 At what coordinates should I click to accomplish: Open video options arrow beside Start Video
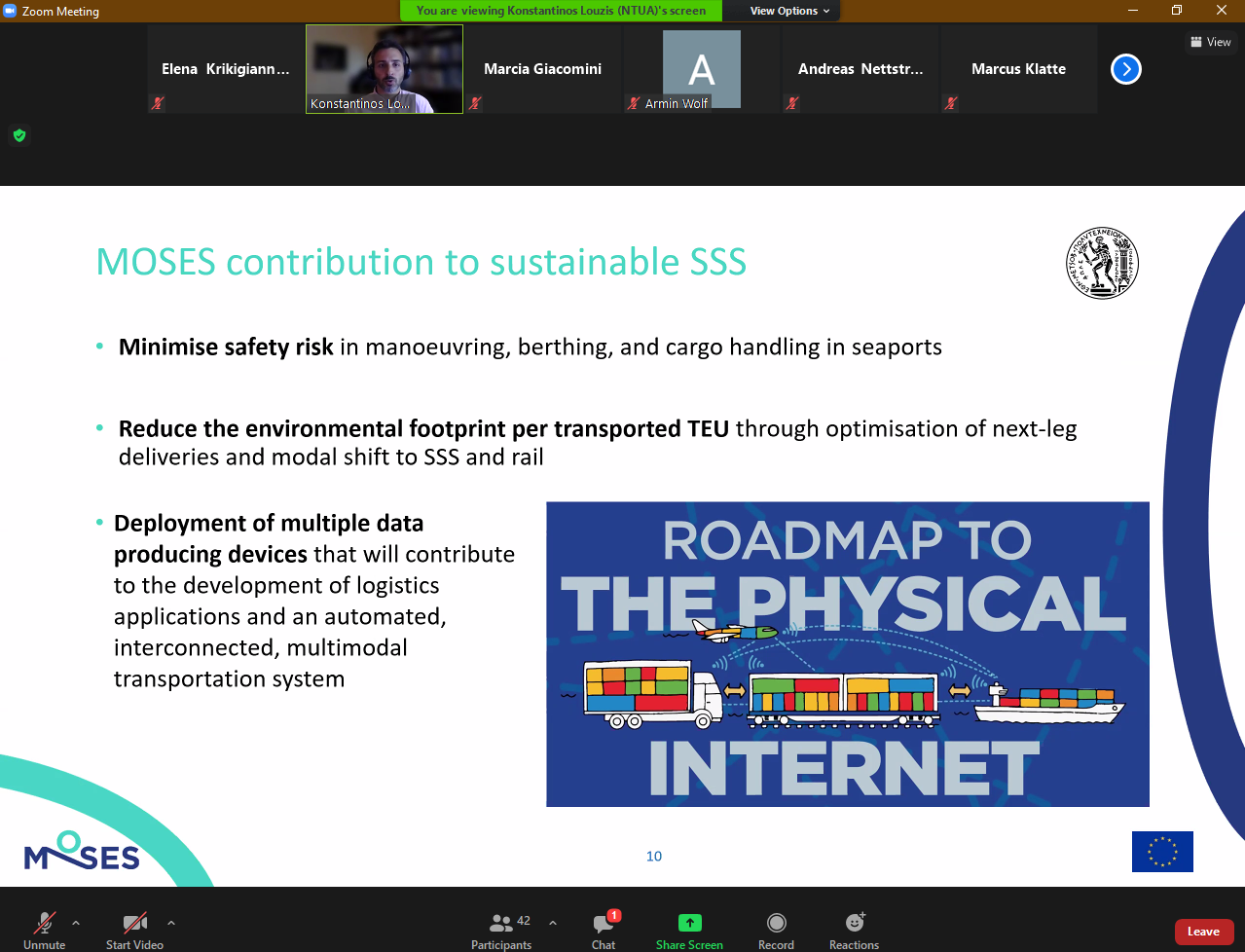click(x=171, y=923)
